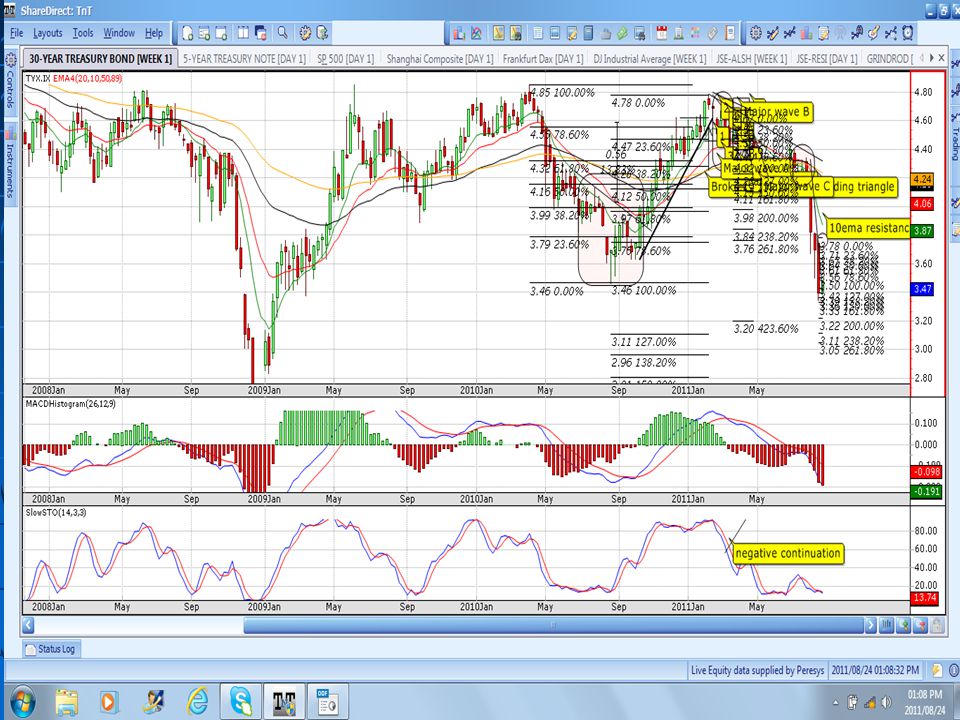Click the bar chart type icon
Screen dimensions: 960x720
pos(459,32)
